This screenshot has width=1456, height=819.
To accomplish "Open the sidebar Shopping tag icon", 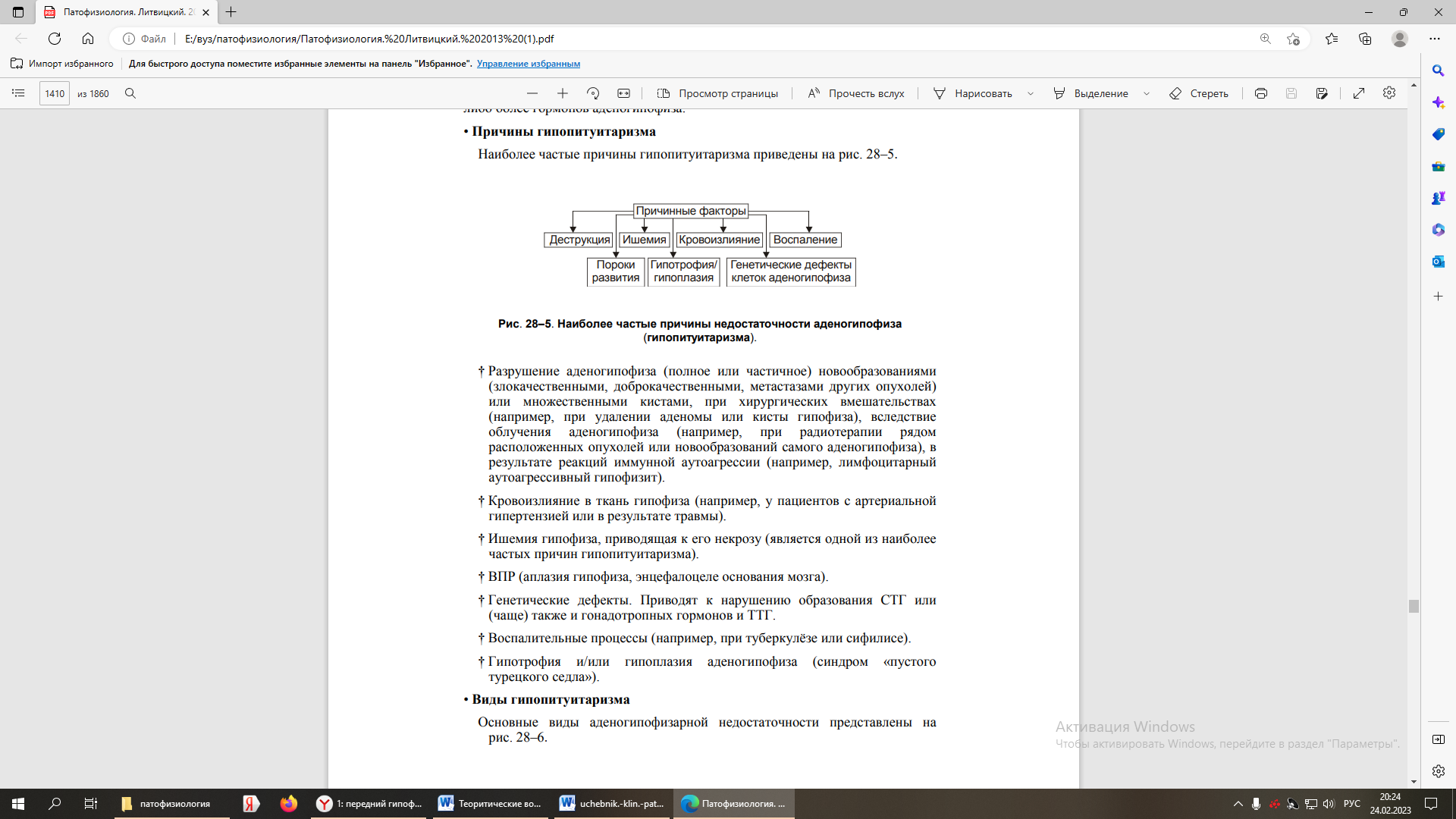I will click(x=1438, y=134).
